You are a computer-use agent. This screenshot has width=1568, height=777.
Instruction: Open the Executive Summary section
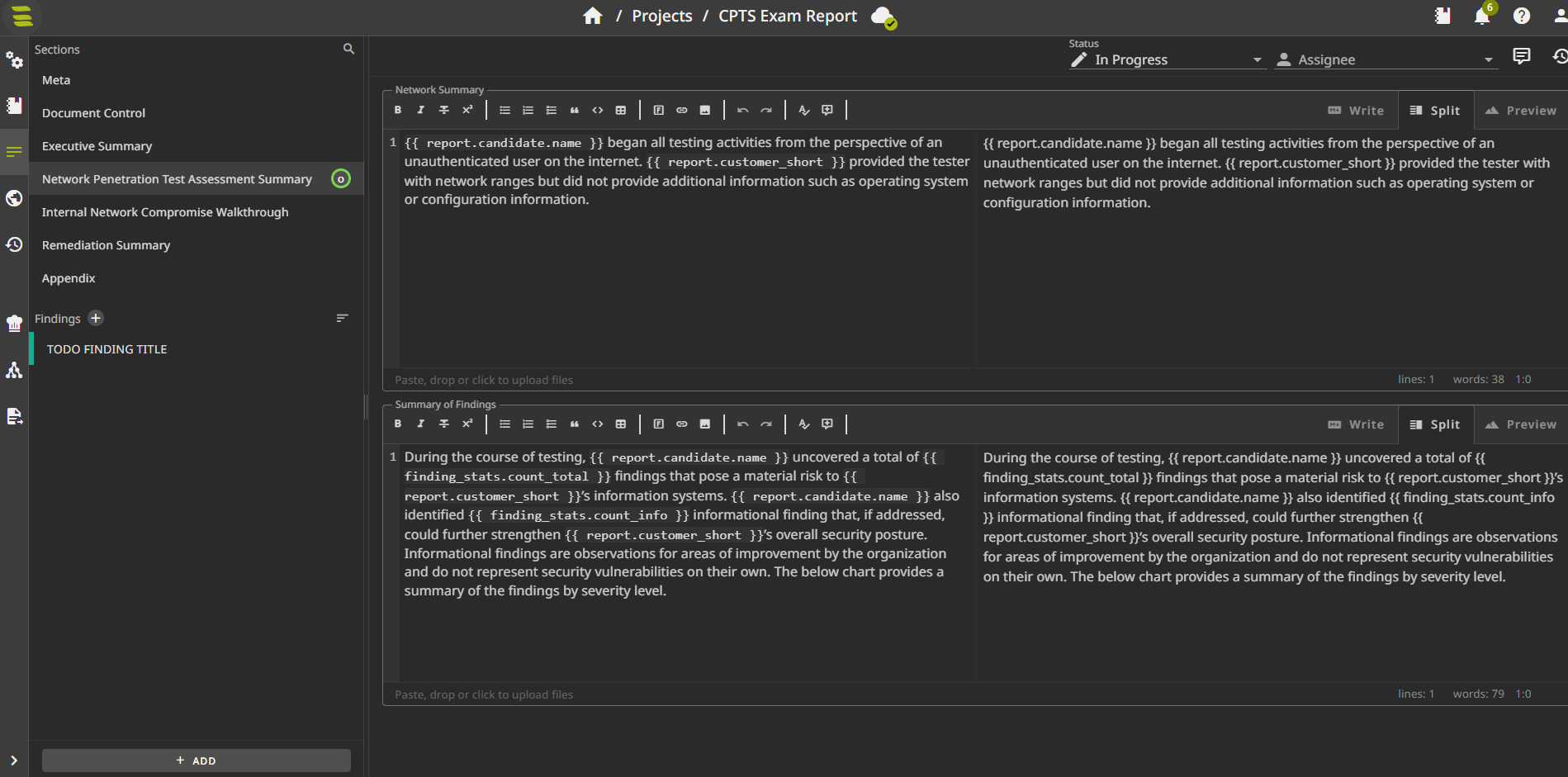click(97, 146)
